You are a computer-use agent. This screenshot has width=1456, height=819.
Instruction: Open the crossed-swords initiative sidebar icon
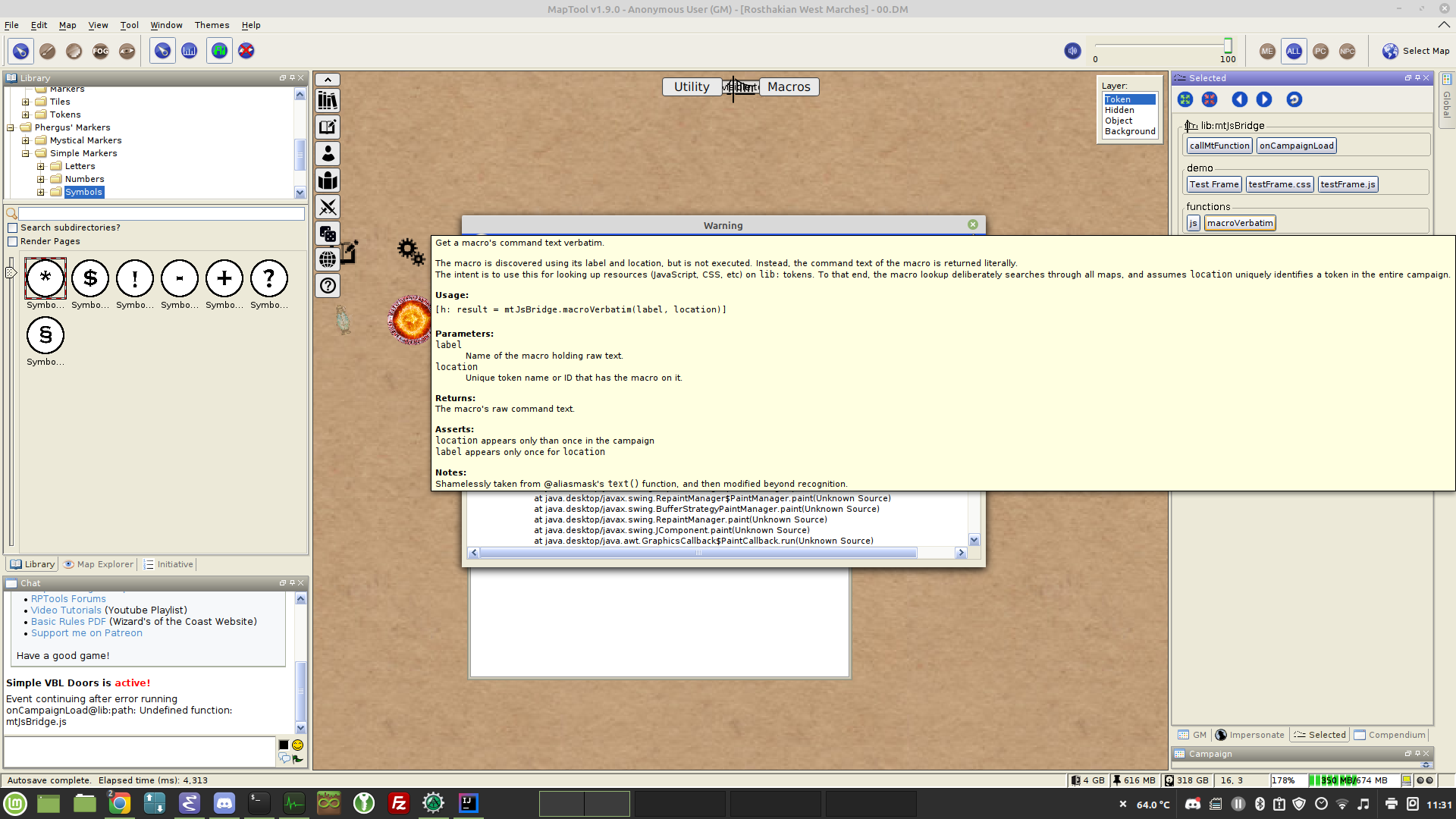coord(327,206)
